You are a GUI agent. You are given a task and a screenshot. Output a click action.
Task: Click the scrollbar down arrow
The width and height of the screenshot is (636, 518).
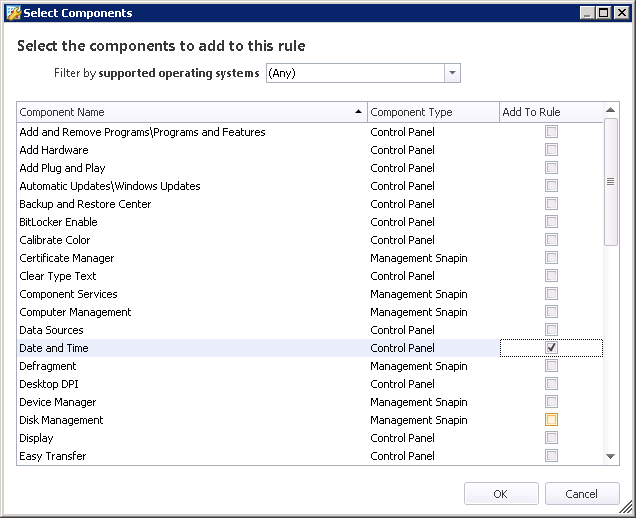click(x=610, y=457)
